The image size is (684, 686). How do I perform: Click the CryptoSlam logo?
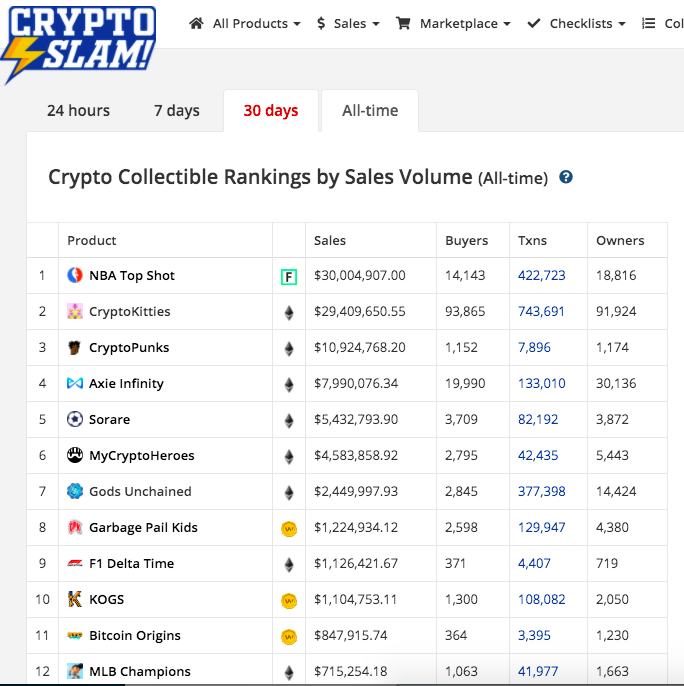tap(78, 42)
